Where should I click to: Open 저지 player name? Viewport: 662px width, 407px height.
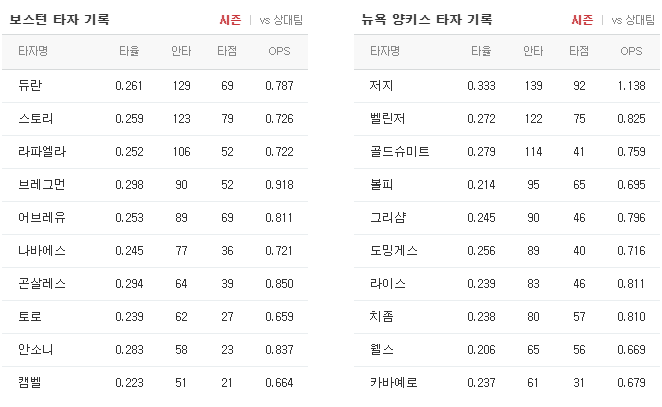pos(382,86)
